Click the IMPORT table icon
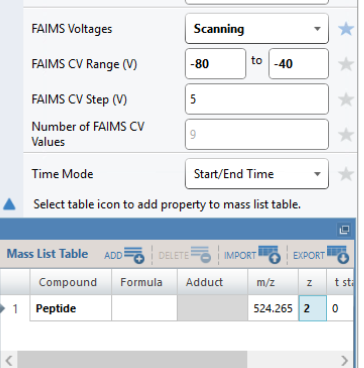Image resolution: width=364 pixels, height=368 pixels. click(x=269, y=255)
